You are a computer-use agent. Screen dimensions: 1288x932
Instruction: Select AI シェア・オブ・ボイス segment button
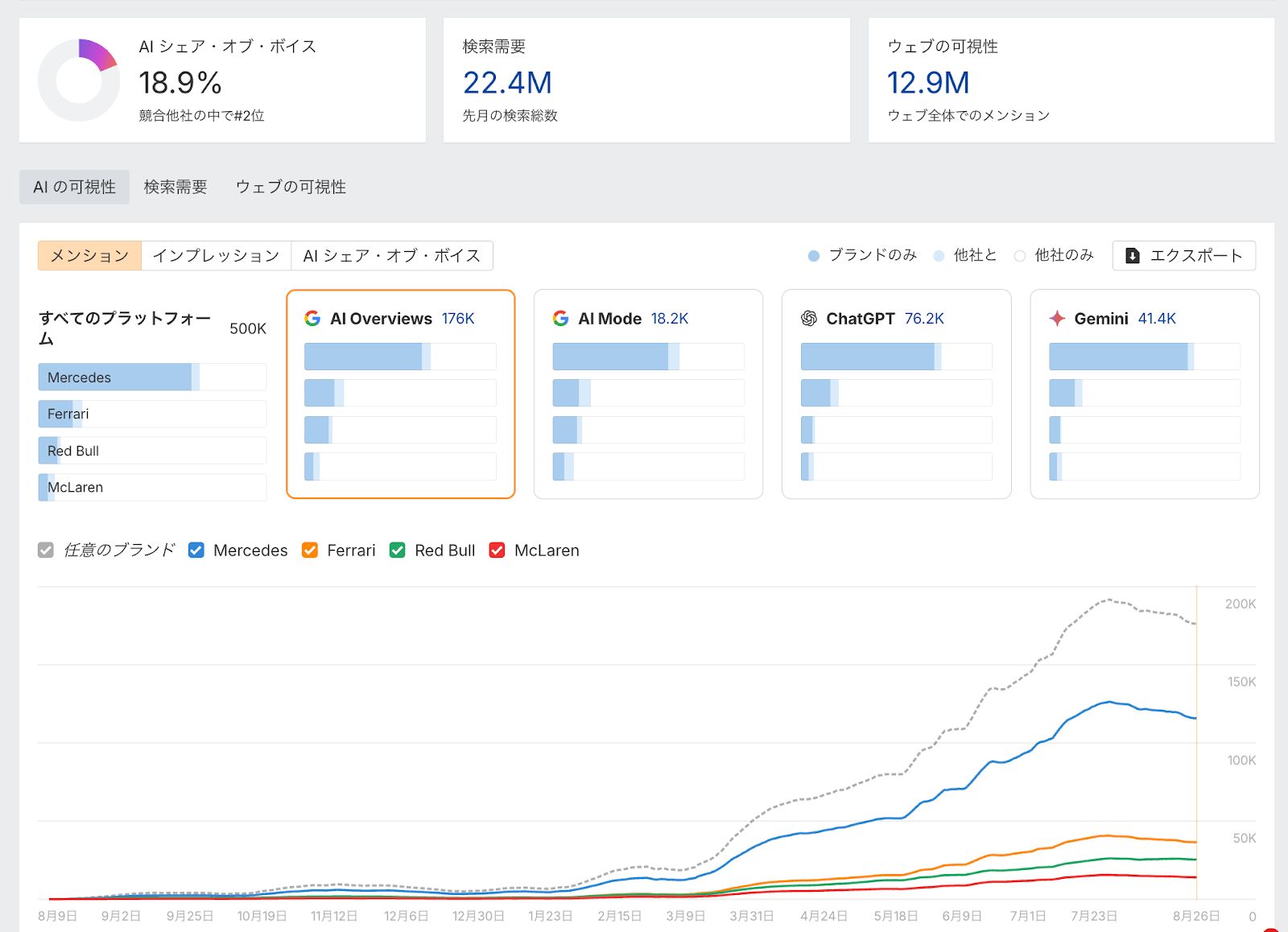coord(391,256)
